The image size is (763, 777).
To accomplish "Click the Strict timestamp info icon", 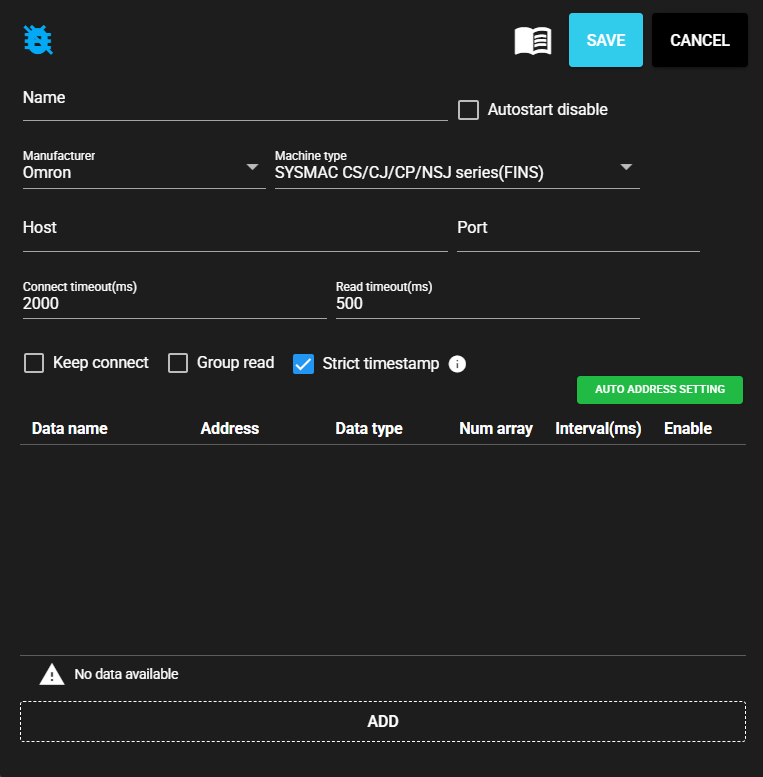I will pyautogui.click(x=457, y=364).
